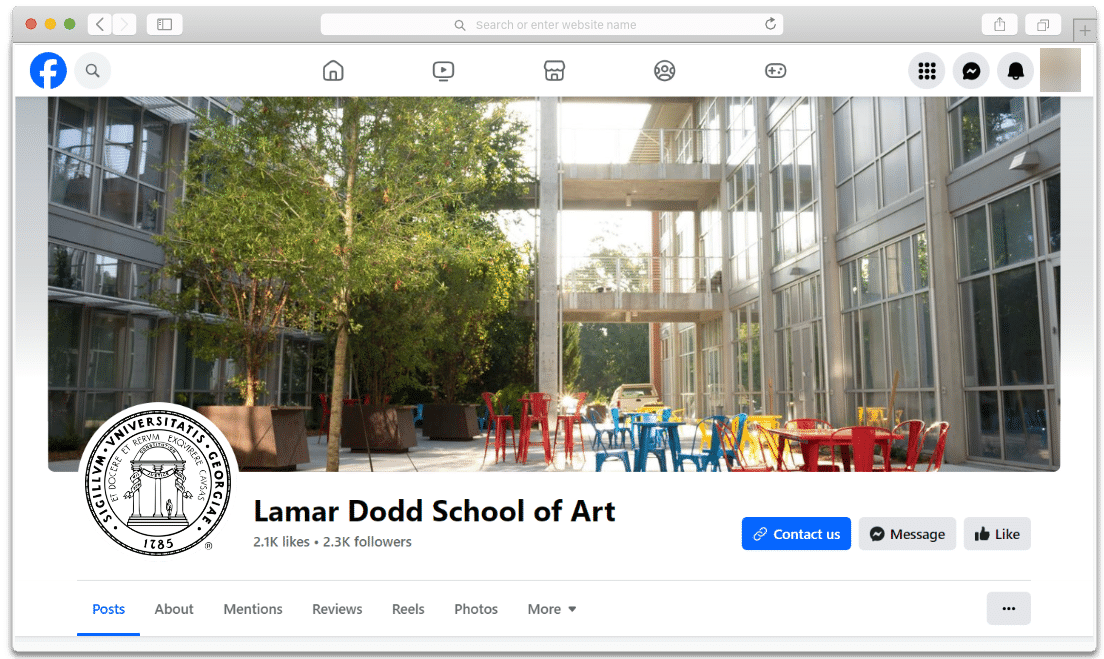Image resolution: width=1104 pixels, height=659 pixels.
Task: Click the Facebook logo
Action: tap(48, 70)
